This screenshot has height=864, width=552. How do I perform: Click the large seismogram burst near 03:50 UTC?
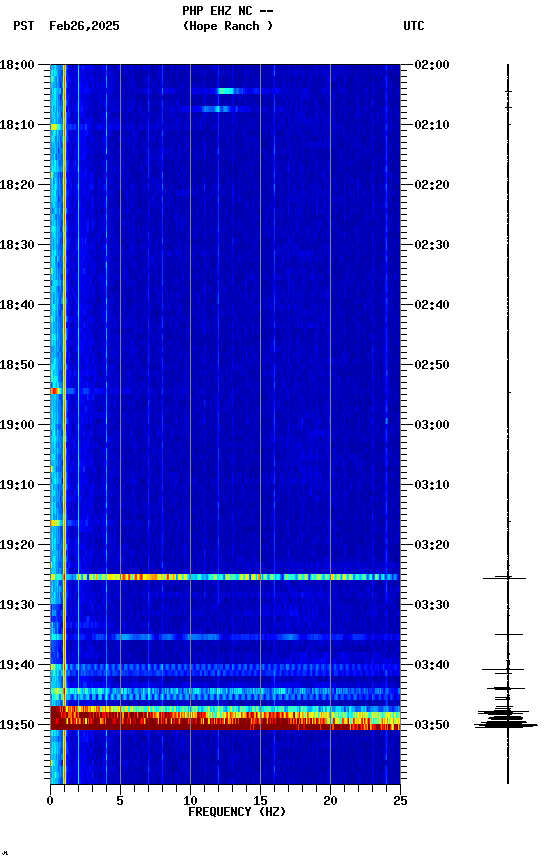coord(506,719)
